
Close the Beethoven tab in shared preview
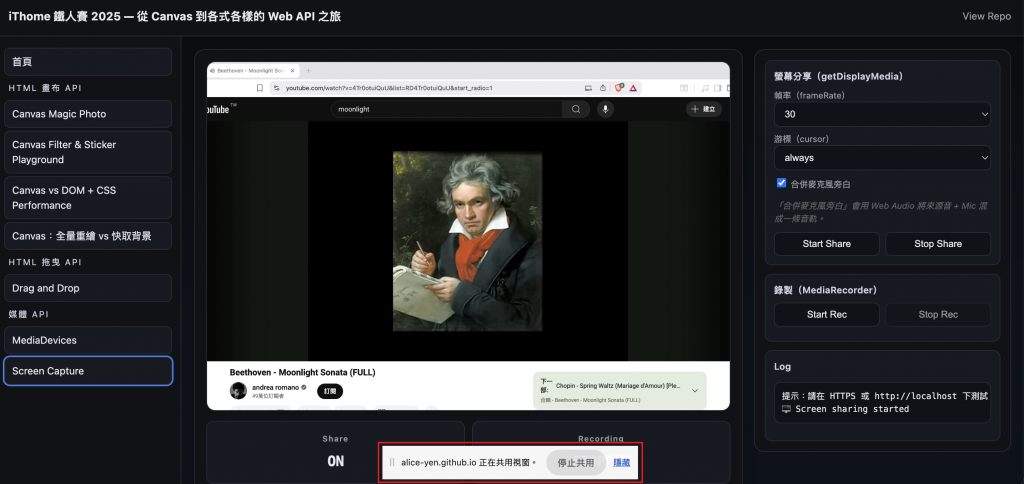(293, 71)
